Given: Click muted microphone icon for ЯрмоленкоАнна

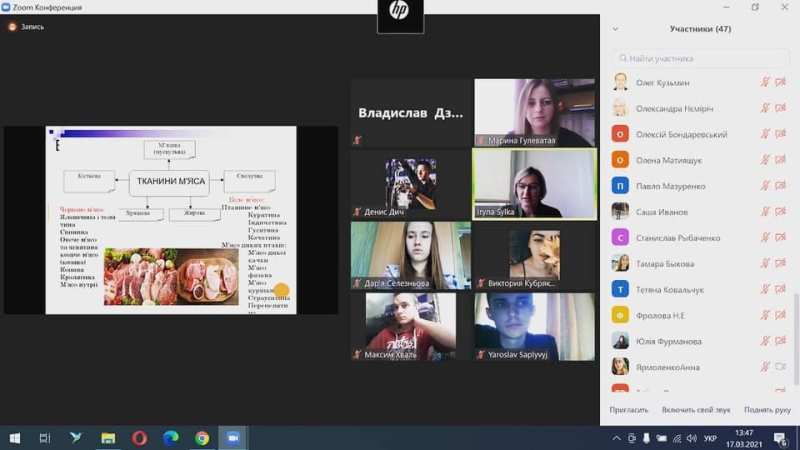Looking at the screenshot, I should (x=765, y=367).
